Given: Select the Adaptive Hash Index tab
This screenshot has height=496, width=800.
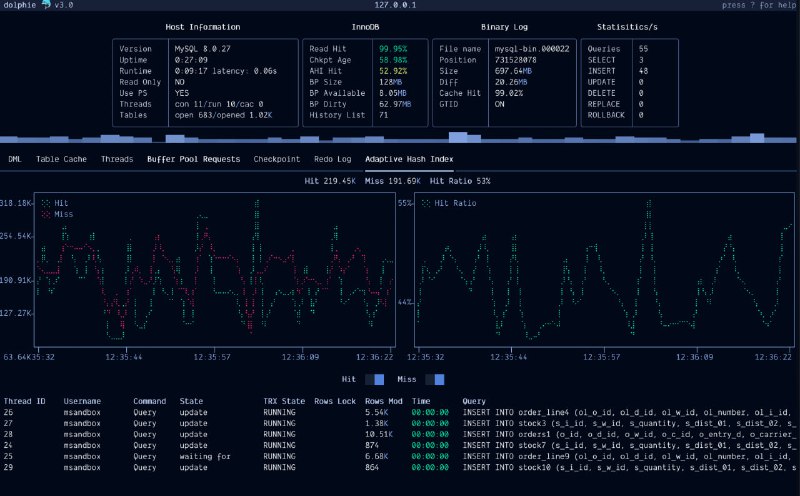Looking at the screenshot, I should [x=409, y=159].
